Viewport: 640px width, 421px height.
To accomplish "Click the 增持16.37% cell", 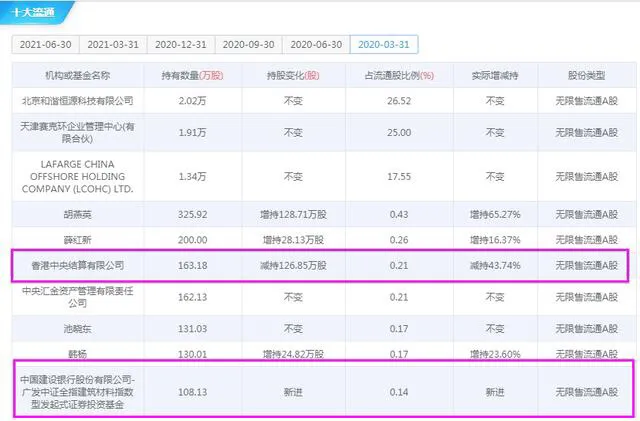I will pos(495,240).
